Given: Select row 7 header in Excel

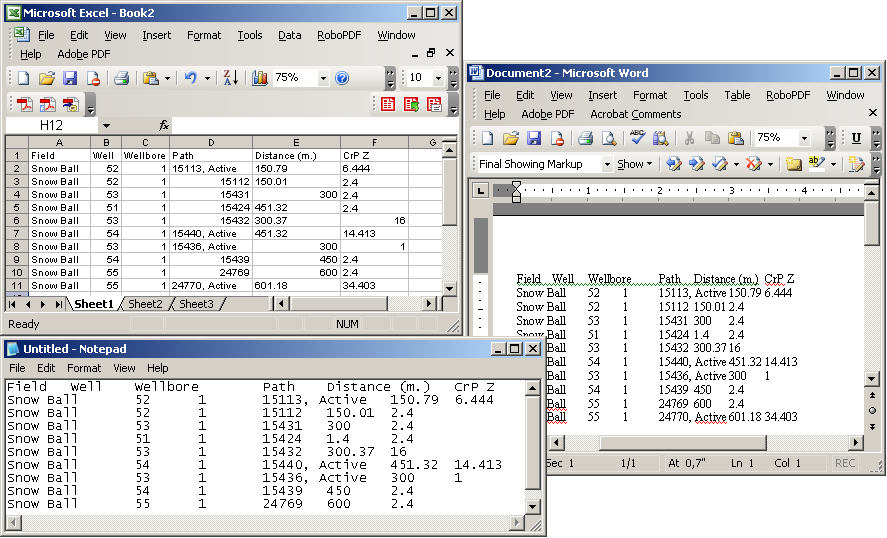Looking at the screenshot, I should pyautogui.click(x=16, y=233).
